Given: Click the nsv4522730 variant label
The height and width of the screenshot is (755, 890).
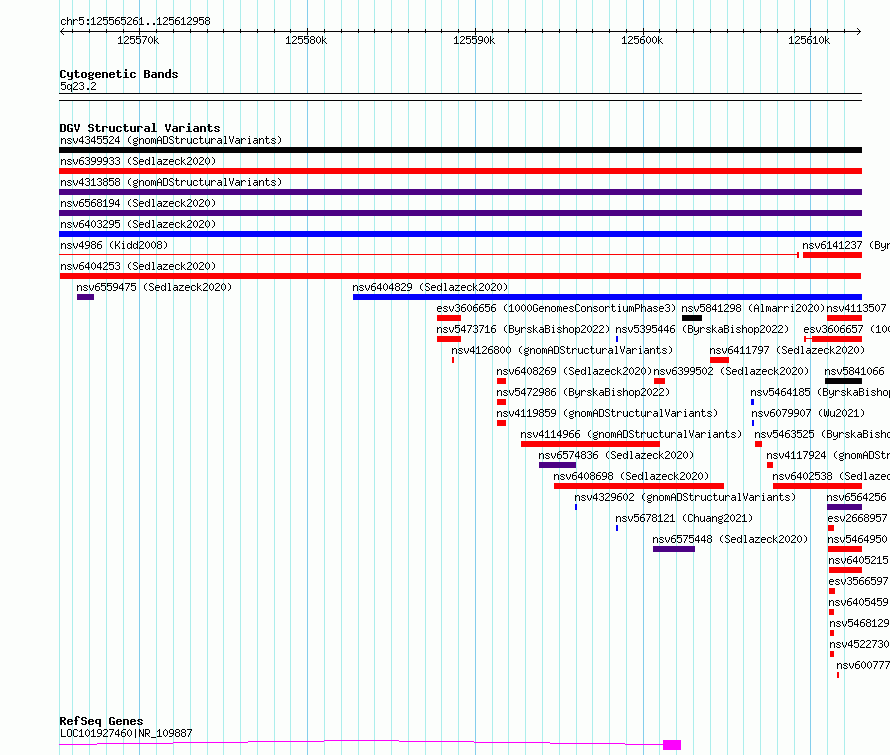Looking at the screenshot, I should pos(859,644).
